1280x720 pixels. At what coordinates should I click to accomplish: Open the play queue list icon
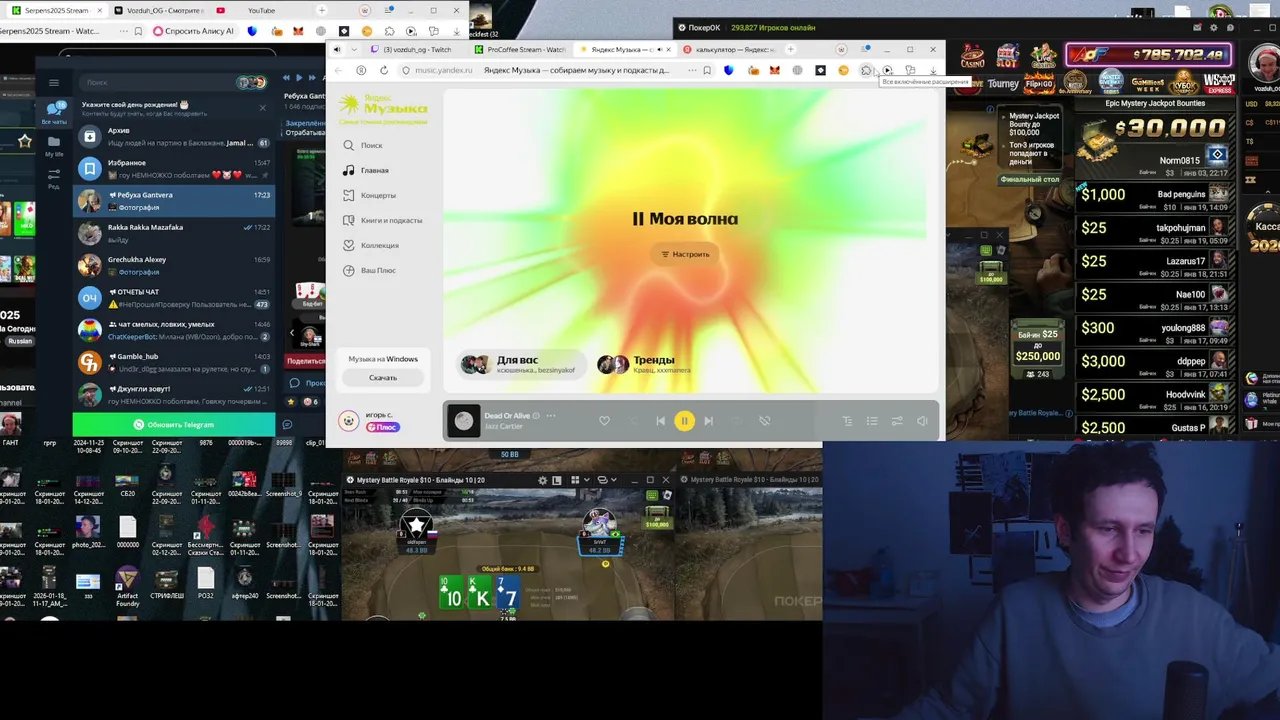point(872,421)
